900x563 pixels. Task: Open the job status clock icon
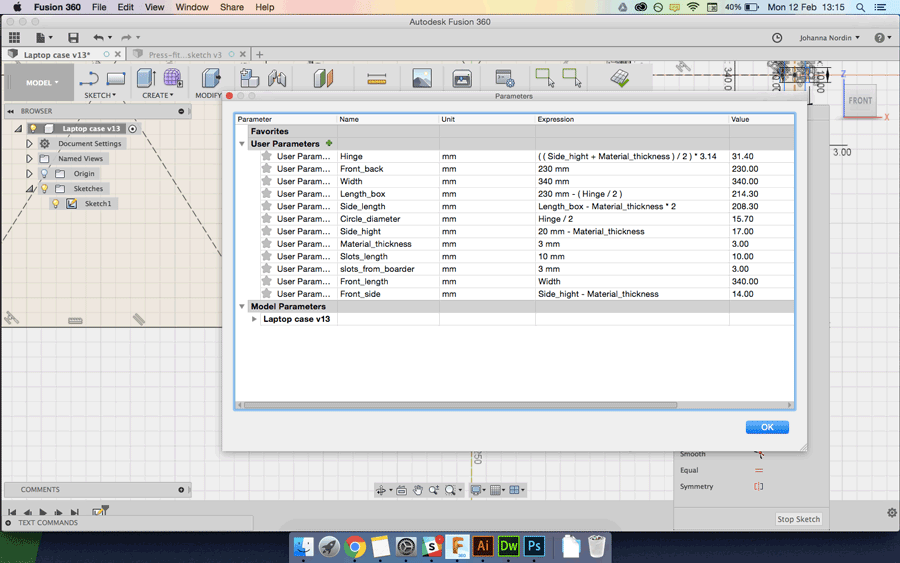[x=777, y=38]
